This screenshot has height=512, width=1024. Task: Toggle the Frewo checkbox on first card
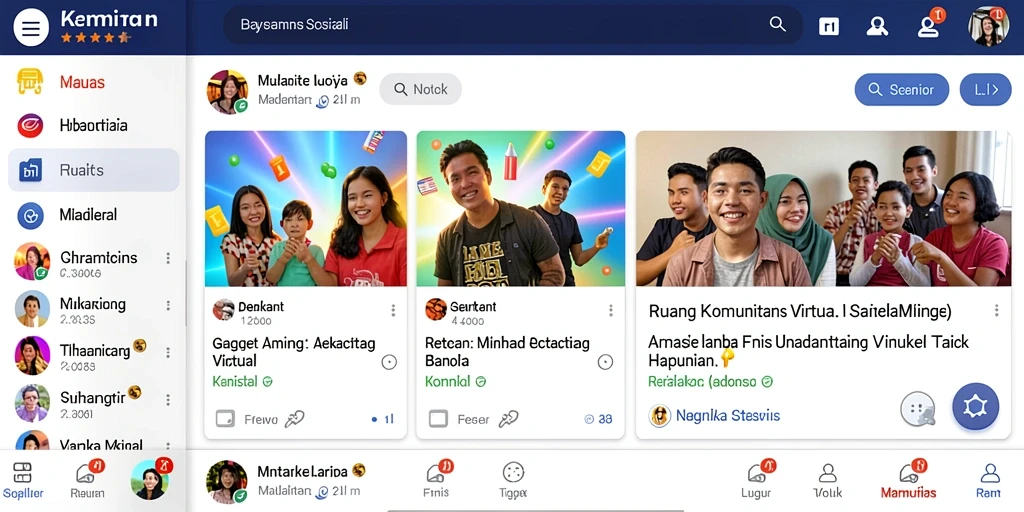click(225, 419)
